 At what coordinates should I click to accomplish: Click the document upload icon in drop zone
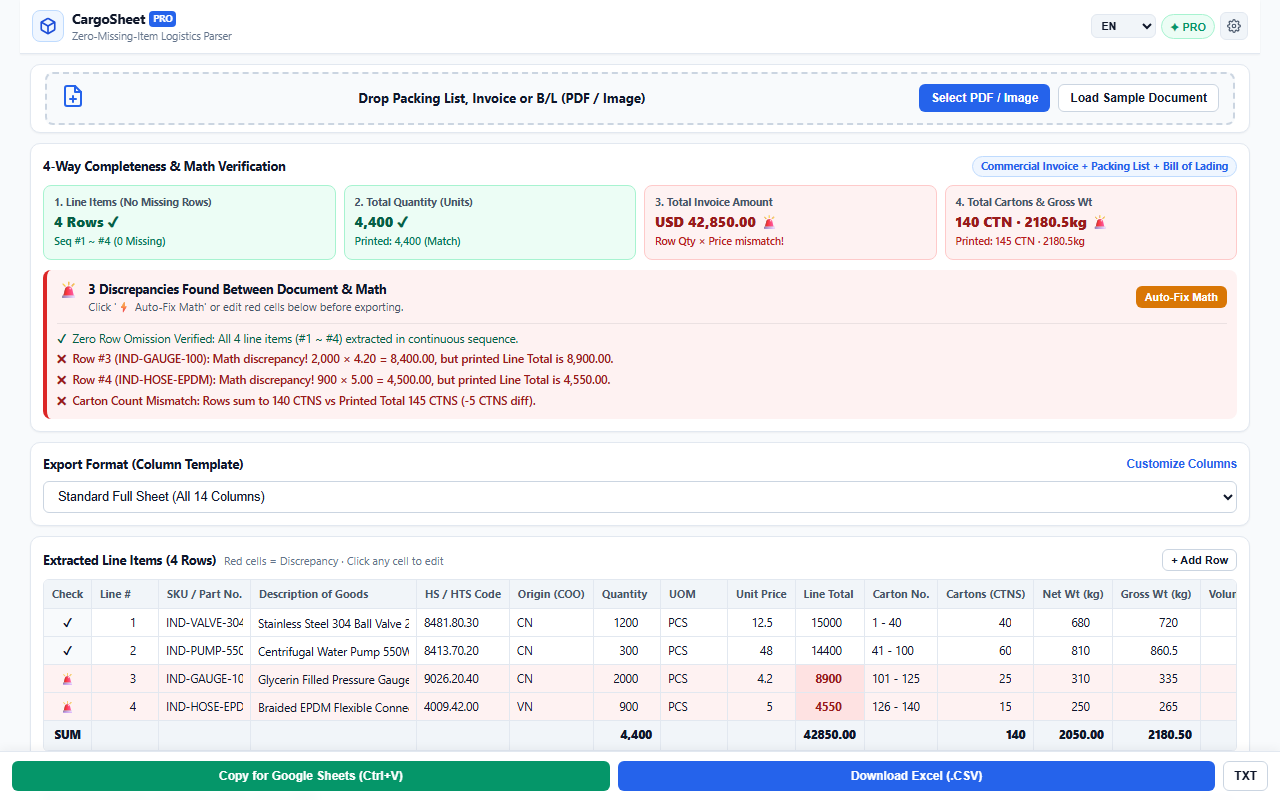[73, 96]
